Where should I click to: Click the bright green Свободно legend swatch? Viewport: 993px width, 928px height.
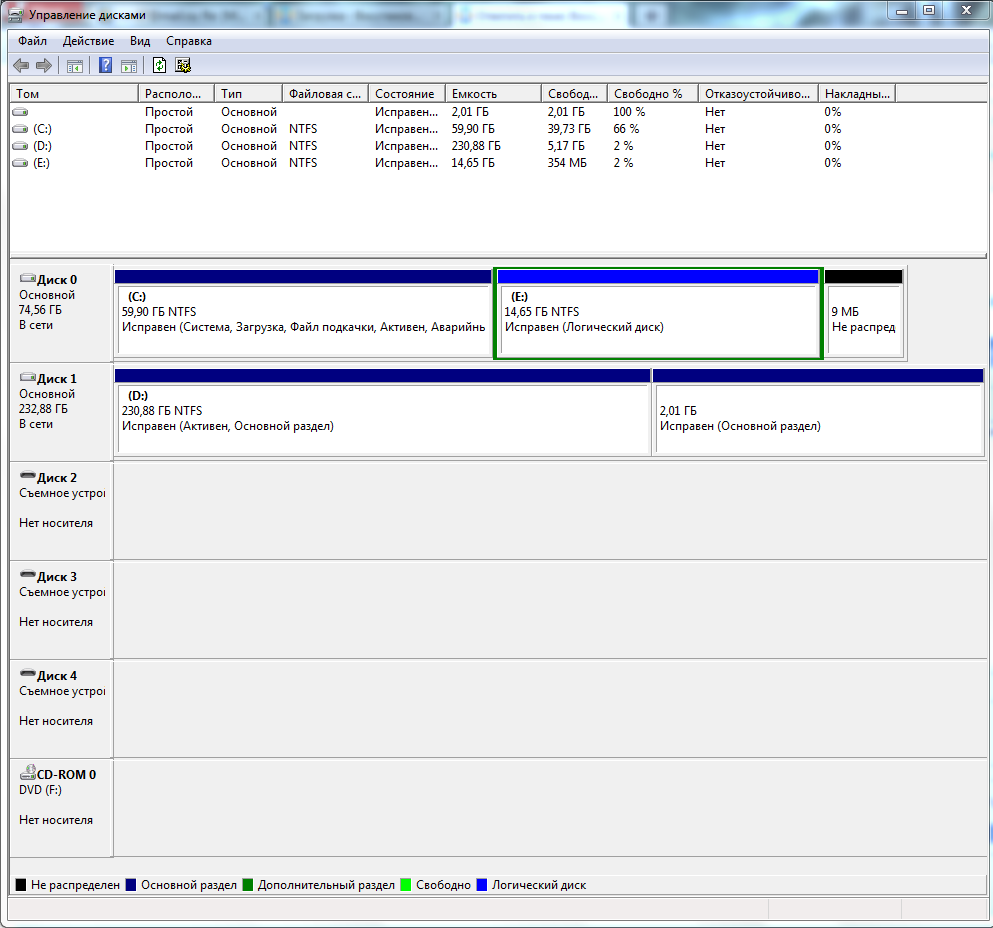coord(406,885)
